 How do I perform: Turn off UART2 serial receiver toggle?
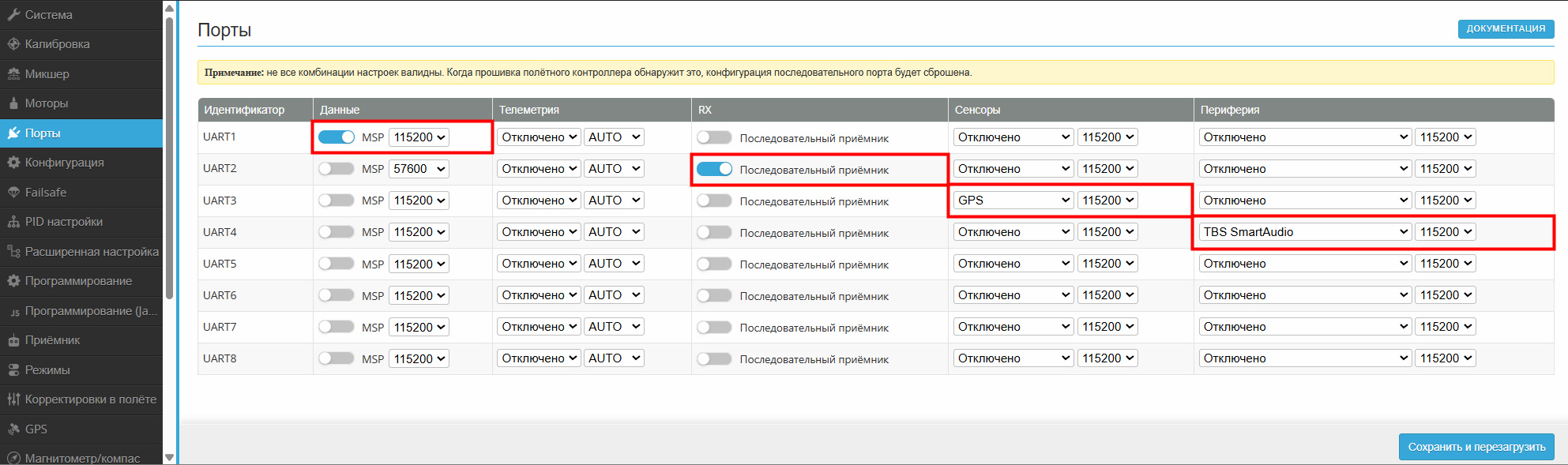(x=714, y=169)
